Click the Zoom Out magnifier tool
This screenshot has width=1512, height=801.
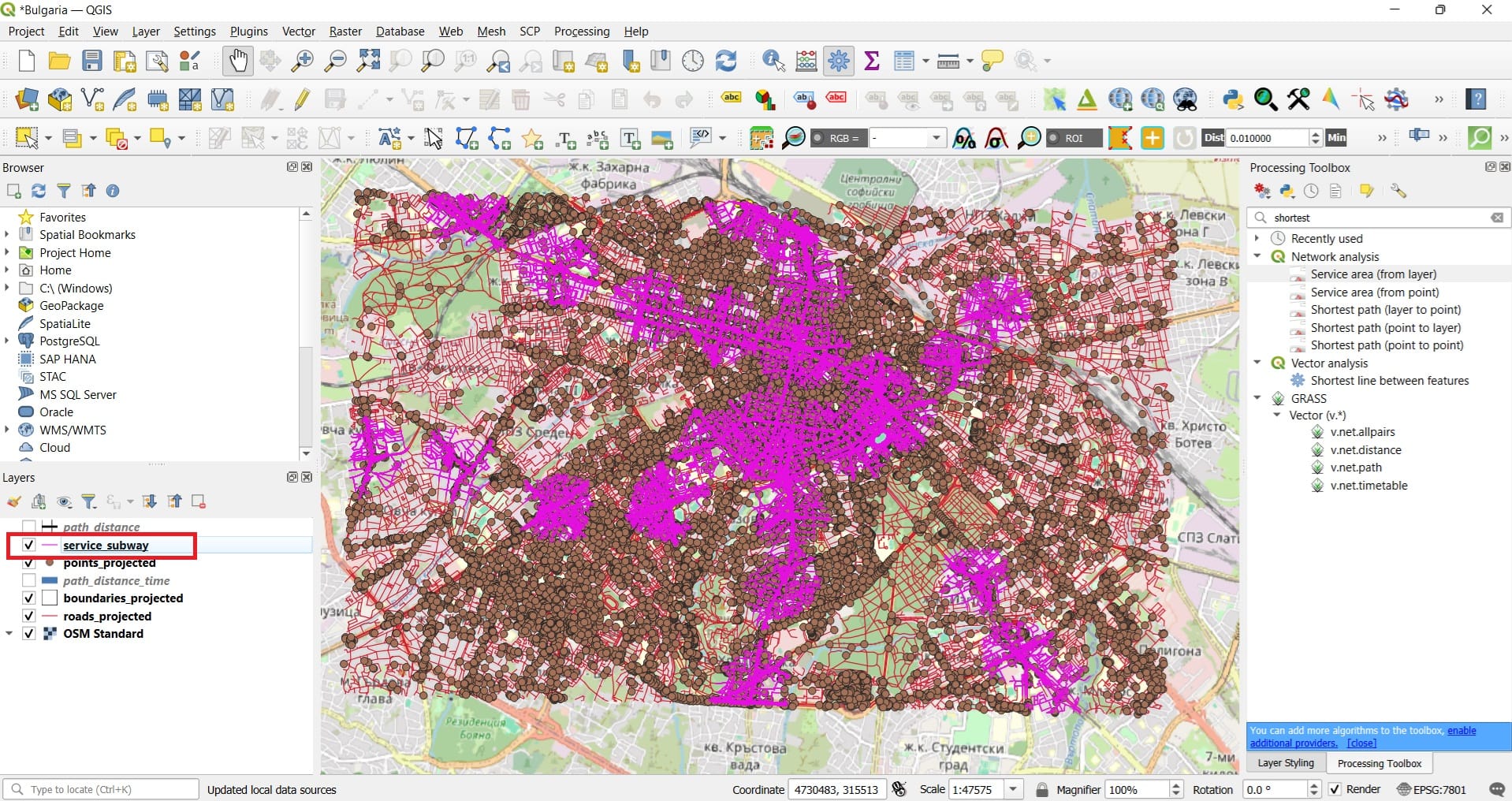[336, 61]
